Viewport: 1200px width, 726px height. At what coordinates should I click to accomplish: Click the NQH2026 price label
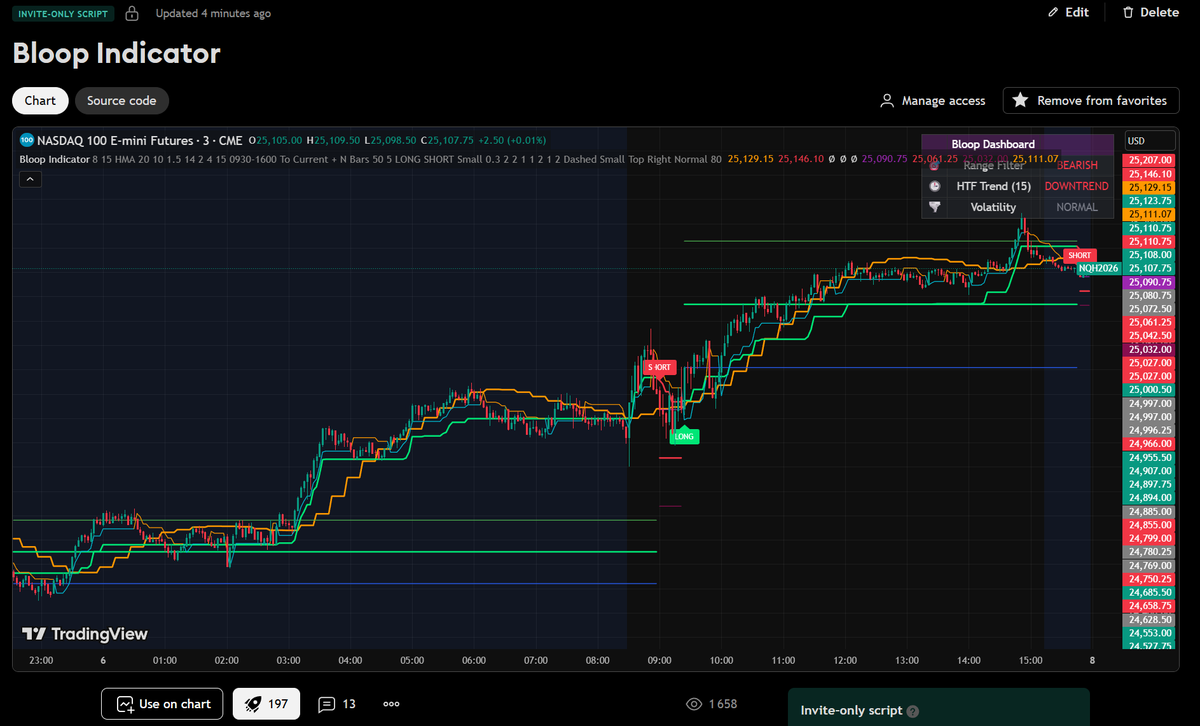(x=1100, y=268)
